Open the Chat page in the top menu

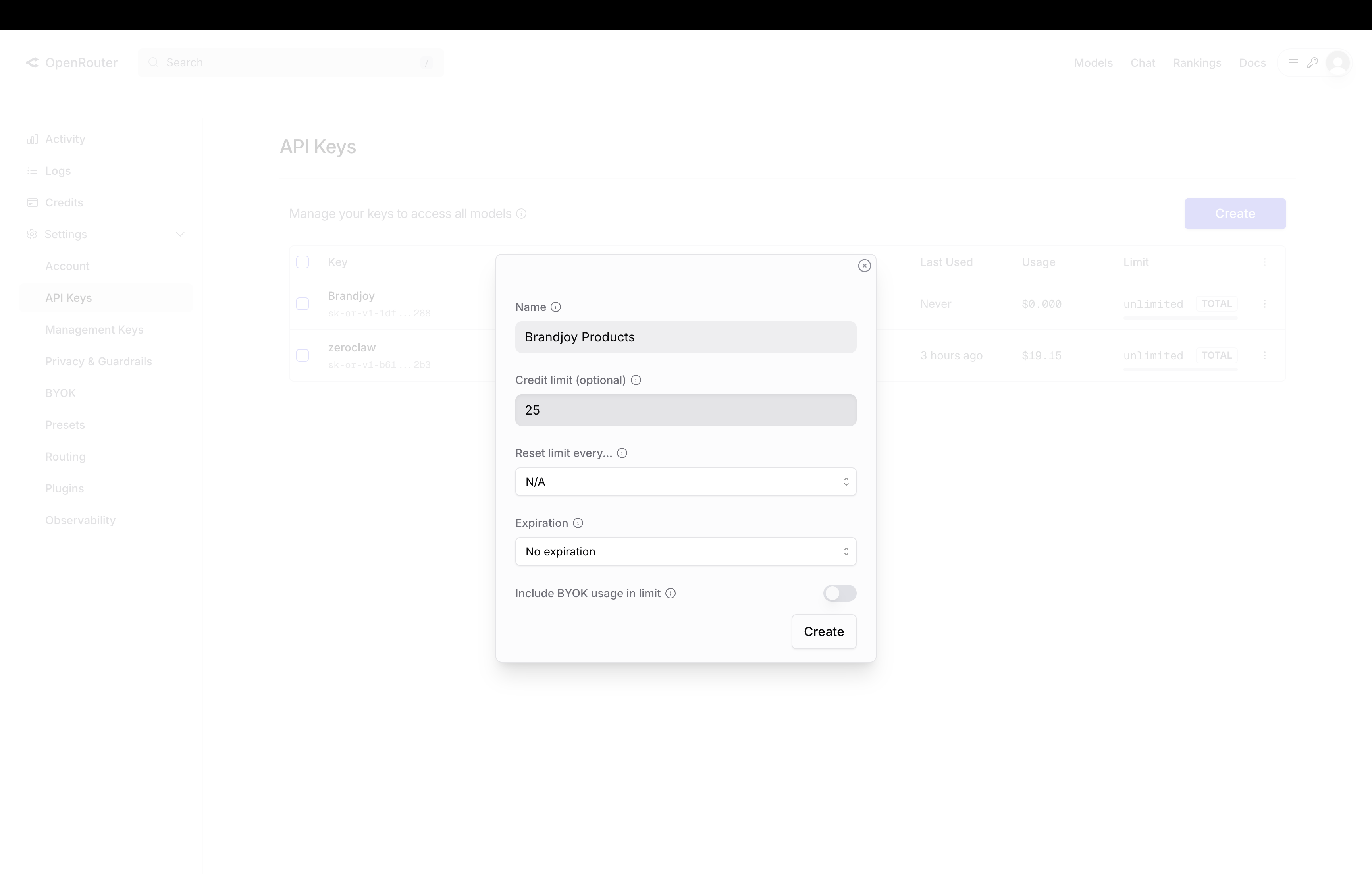click(x=1143, y=62)
